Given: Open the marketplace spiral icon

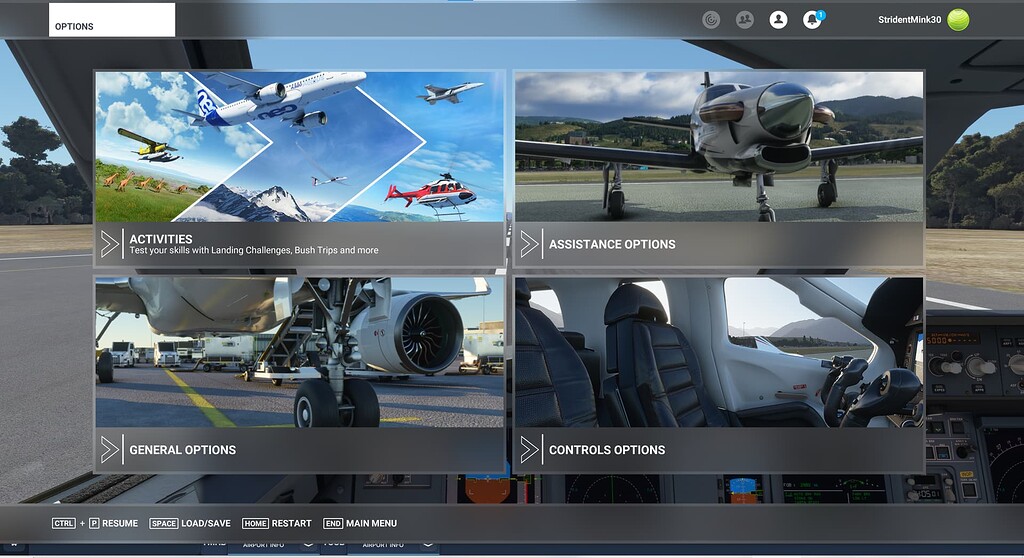Looking at the screenshot, I should [711, 20].
